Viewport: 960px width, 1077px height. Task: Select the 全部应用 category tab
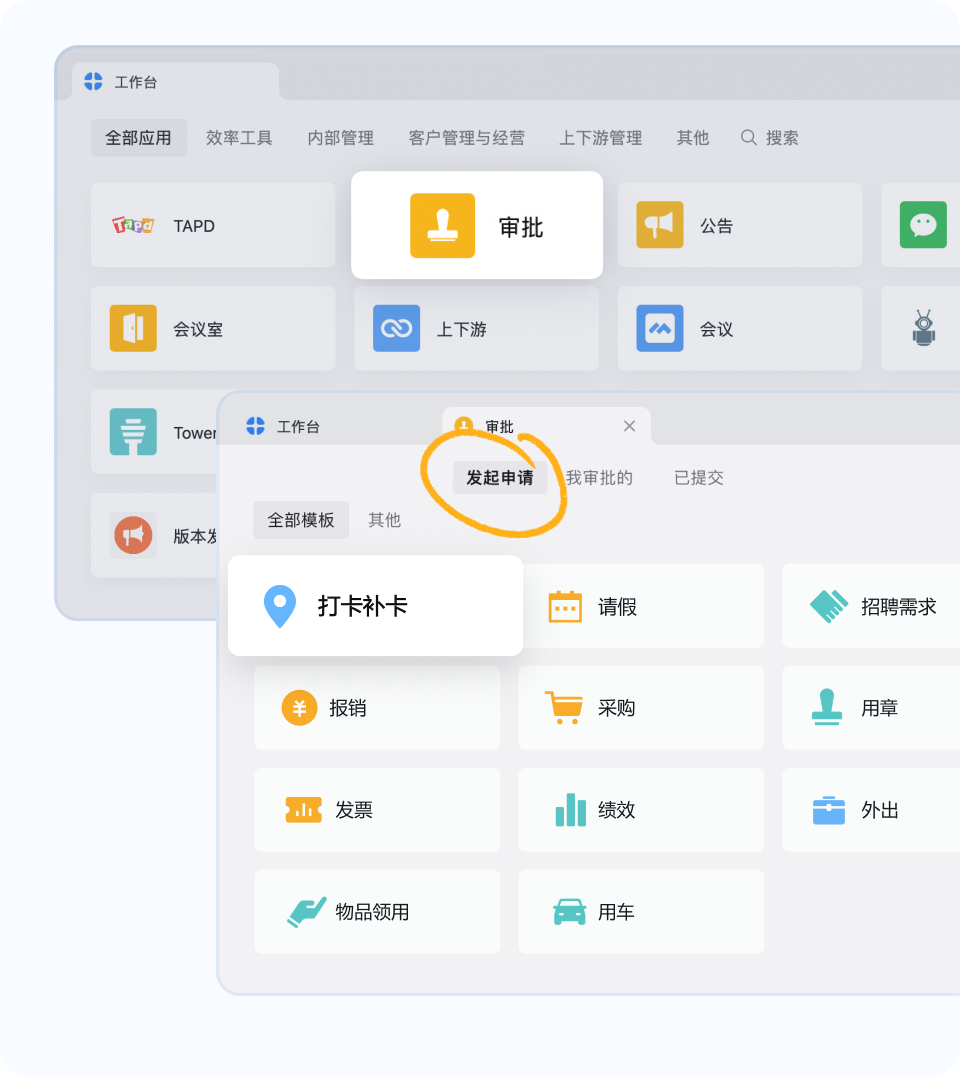click(139, 138)
